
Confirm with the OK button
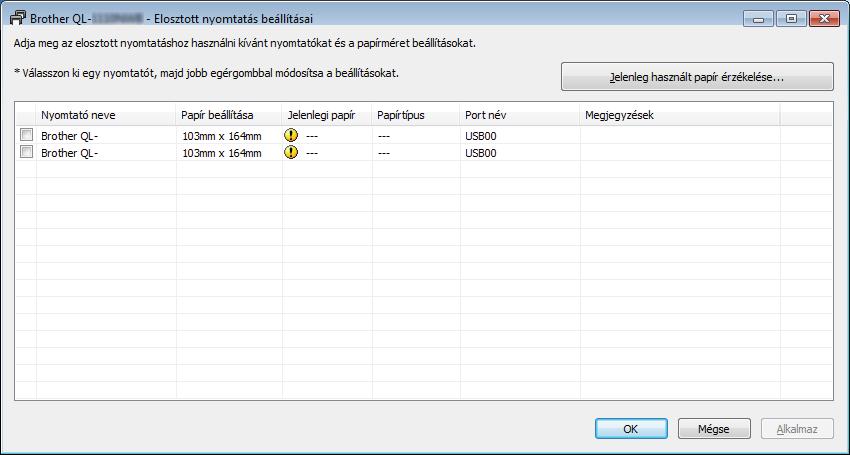[631, 428]
